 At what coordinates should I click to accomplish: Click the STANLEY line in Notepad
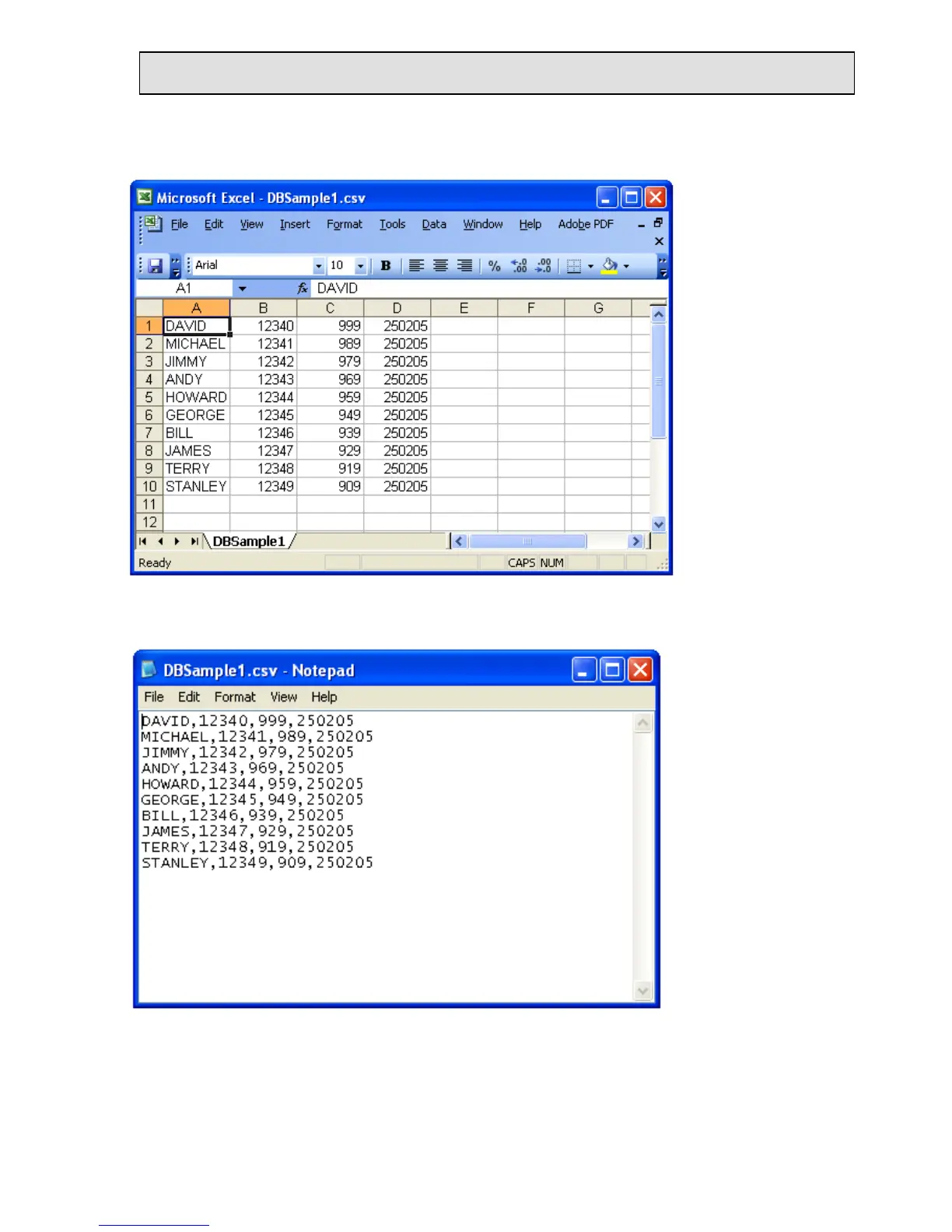(x=257, y=863)
